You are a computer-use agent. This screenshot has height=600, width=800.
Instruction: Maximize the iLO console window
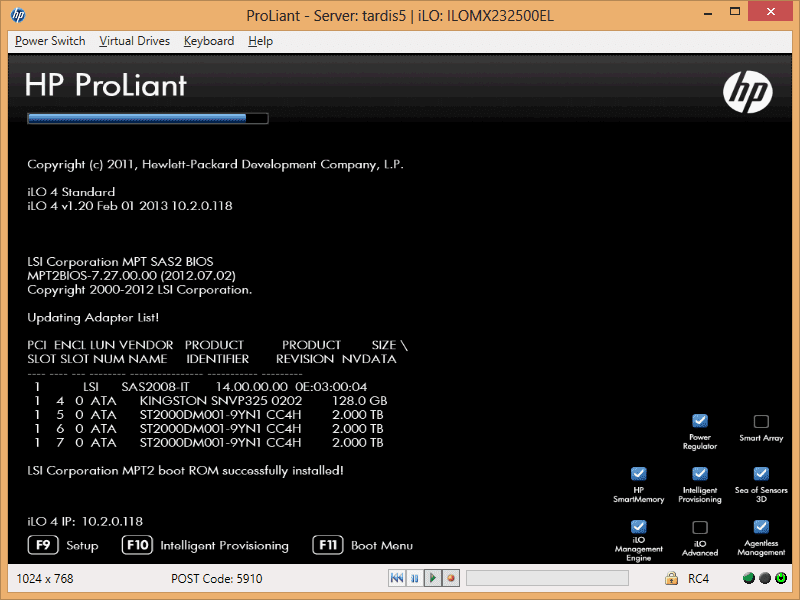(735, 11)
